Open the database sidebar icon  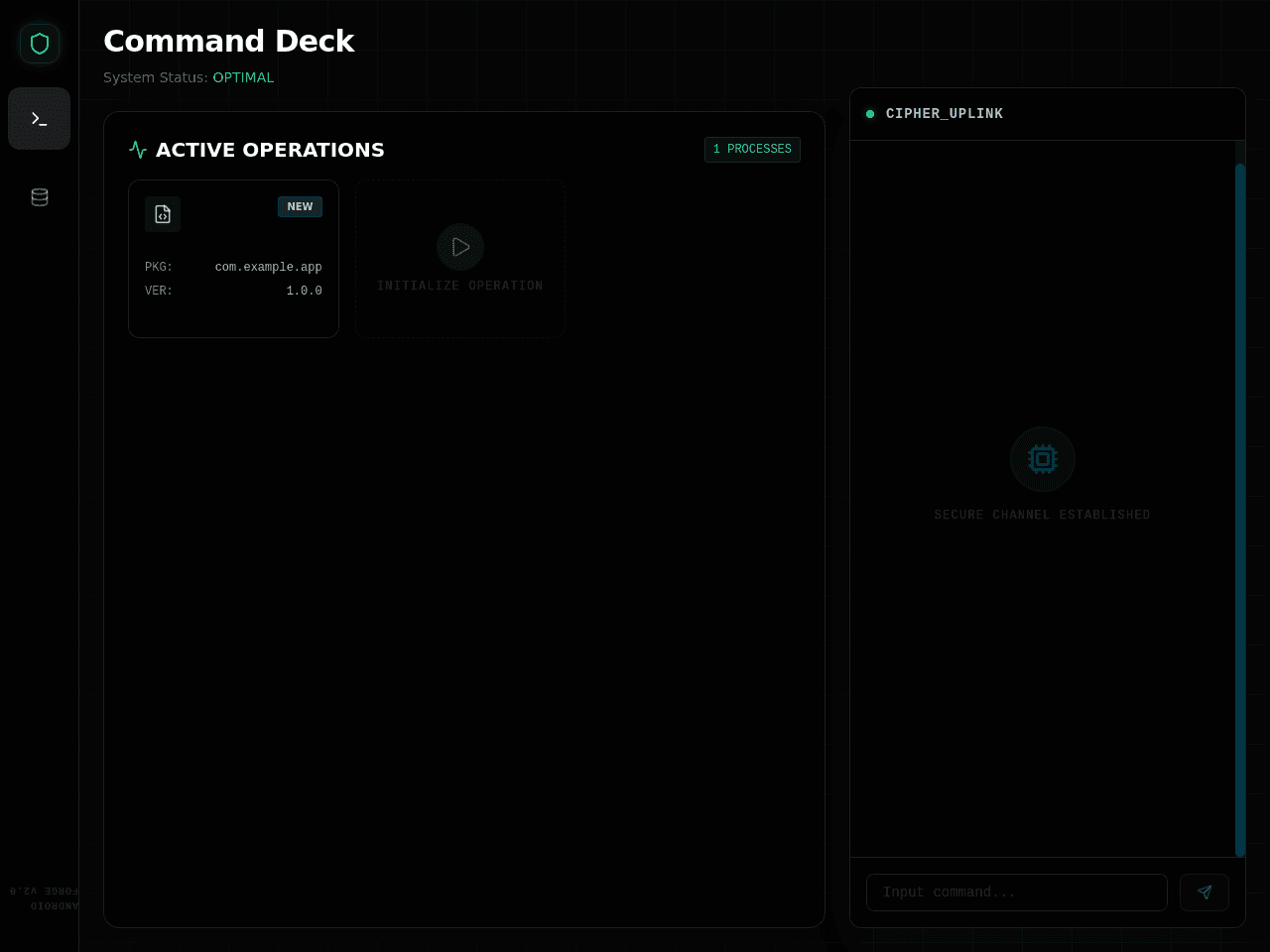click(40, 197)
